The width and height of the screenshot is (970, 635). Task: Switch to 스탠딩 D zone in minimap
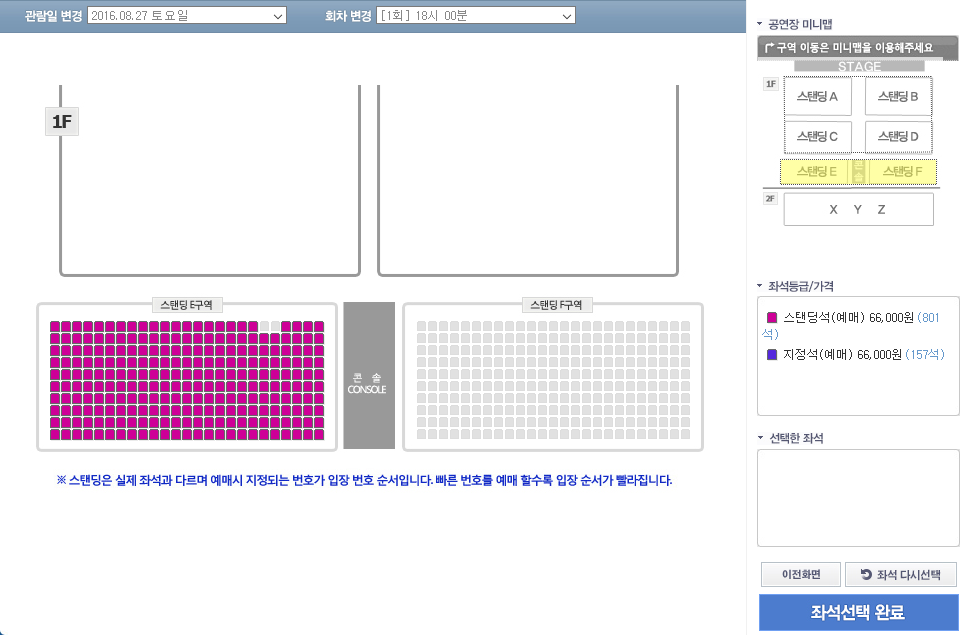click(898, 136)
